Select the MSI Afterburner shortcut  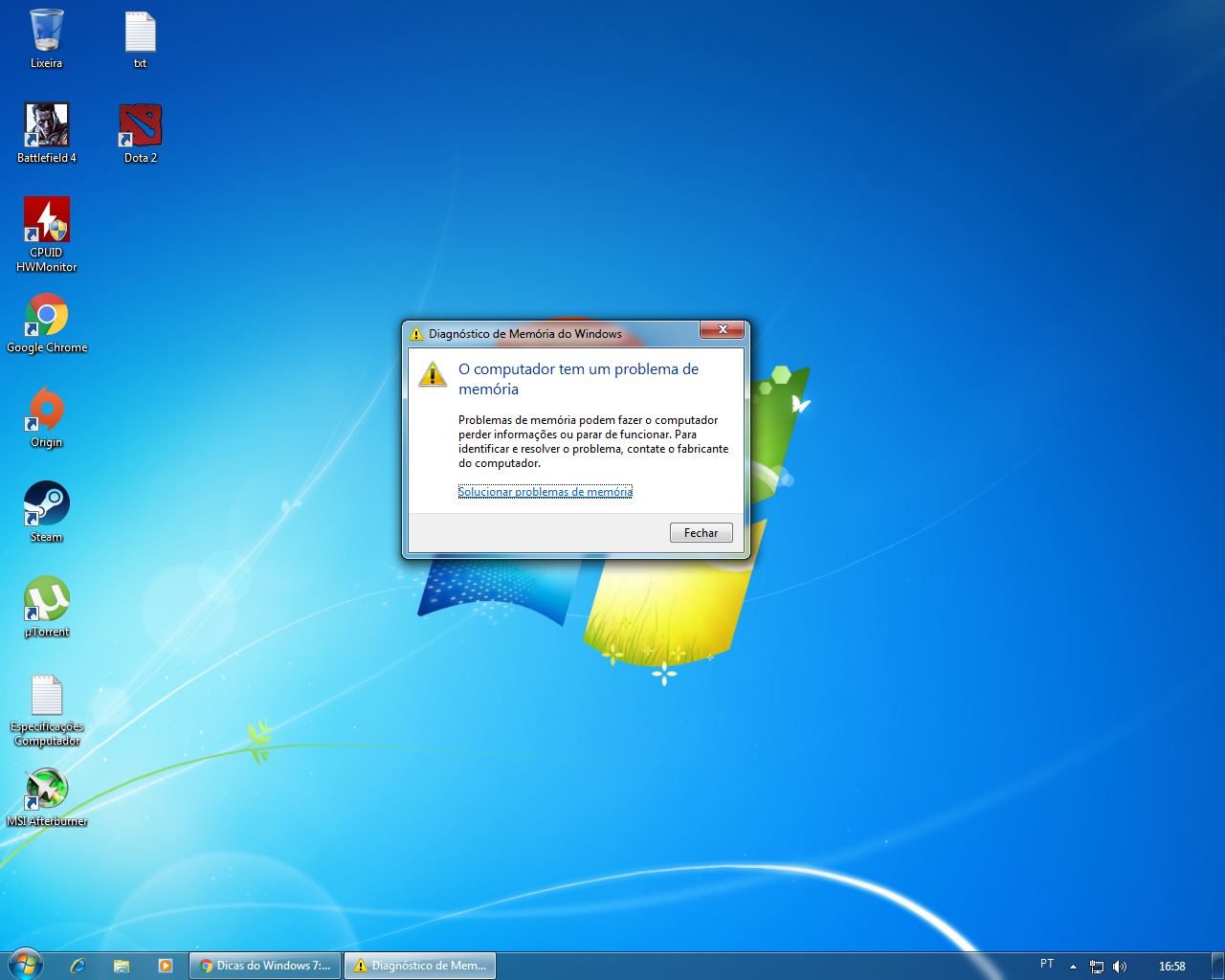click(x=46, y=797)
